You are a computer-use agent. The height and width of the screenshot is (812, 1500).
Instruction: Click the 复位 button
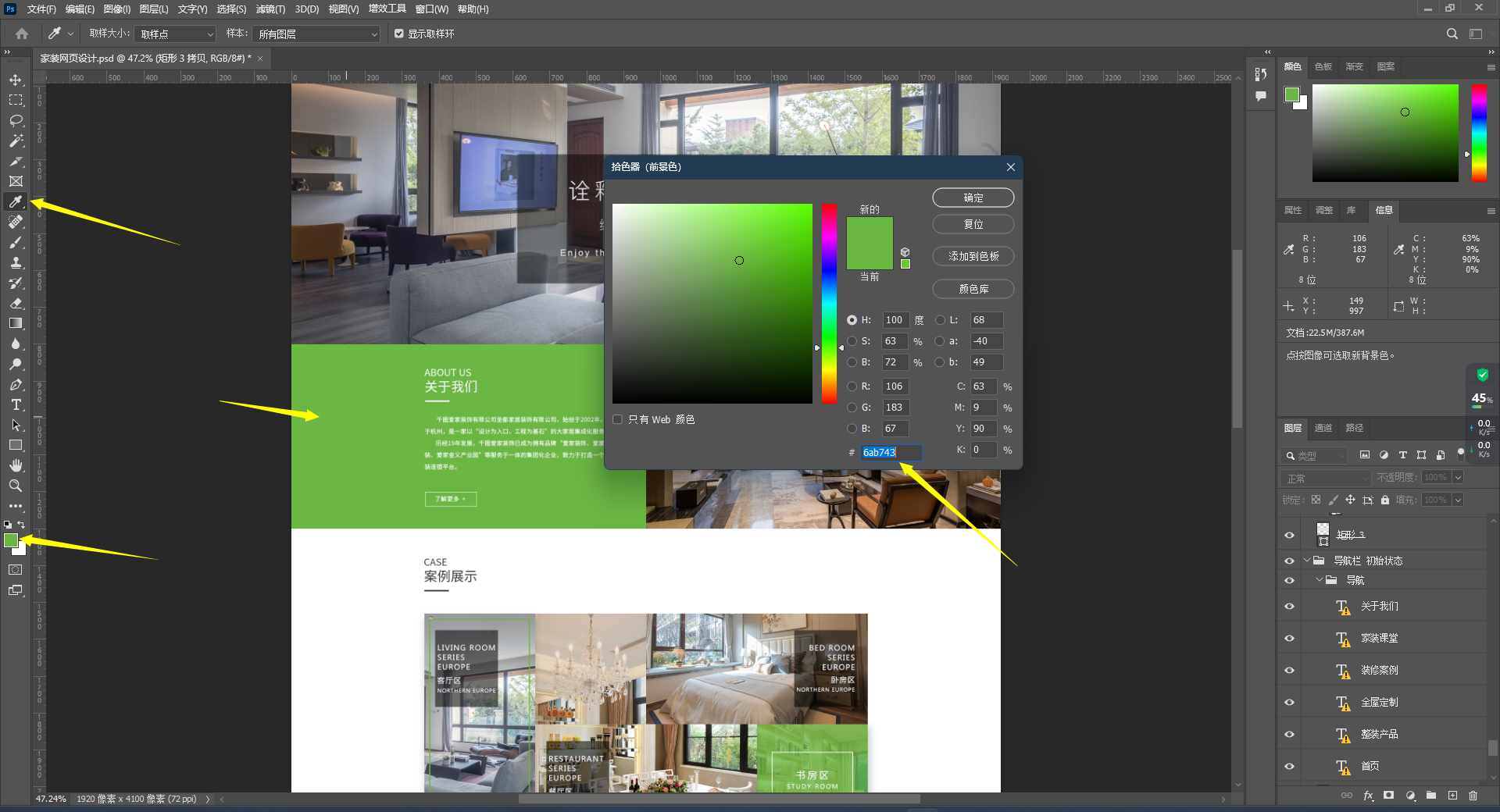[973, 224]
